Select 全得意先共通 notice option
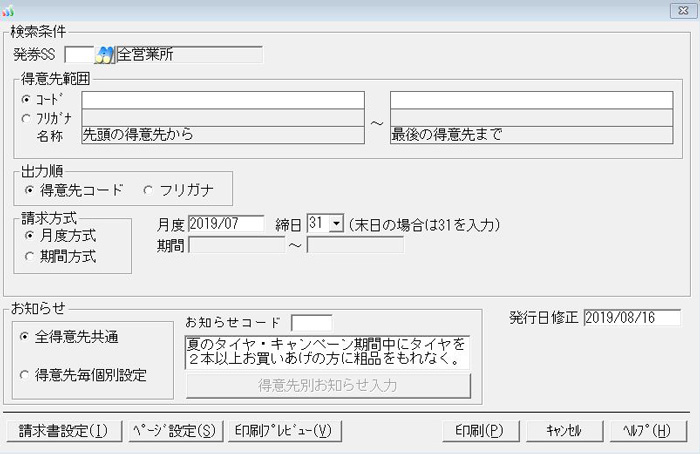 click(24, 337)
